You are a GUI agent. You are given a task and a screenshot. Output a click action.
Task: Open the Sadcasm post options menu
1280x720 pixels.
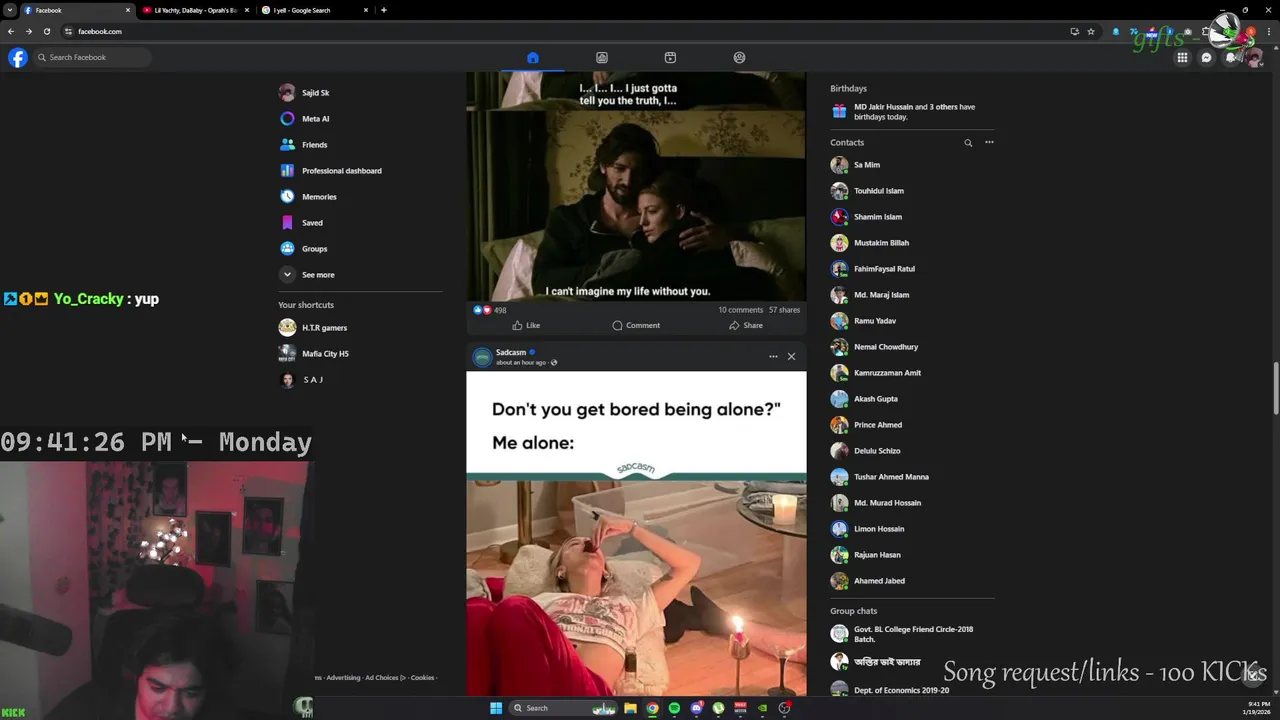click(773, 356)
